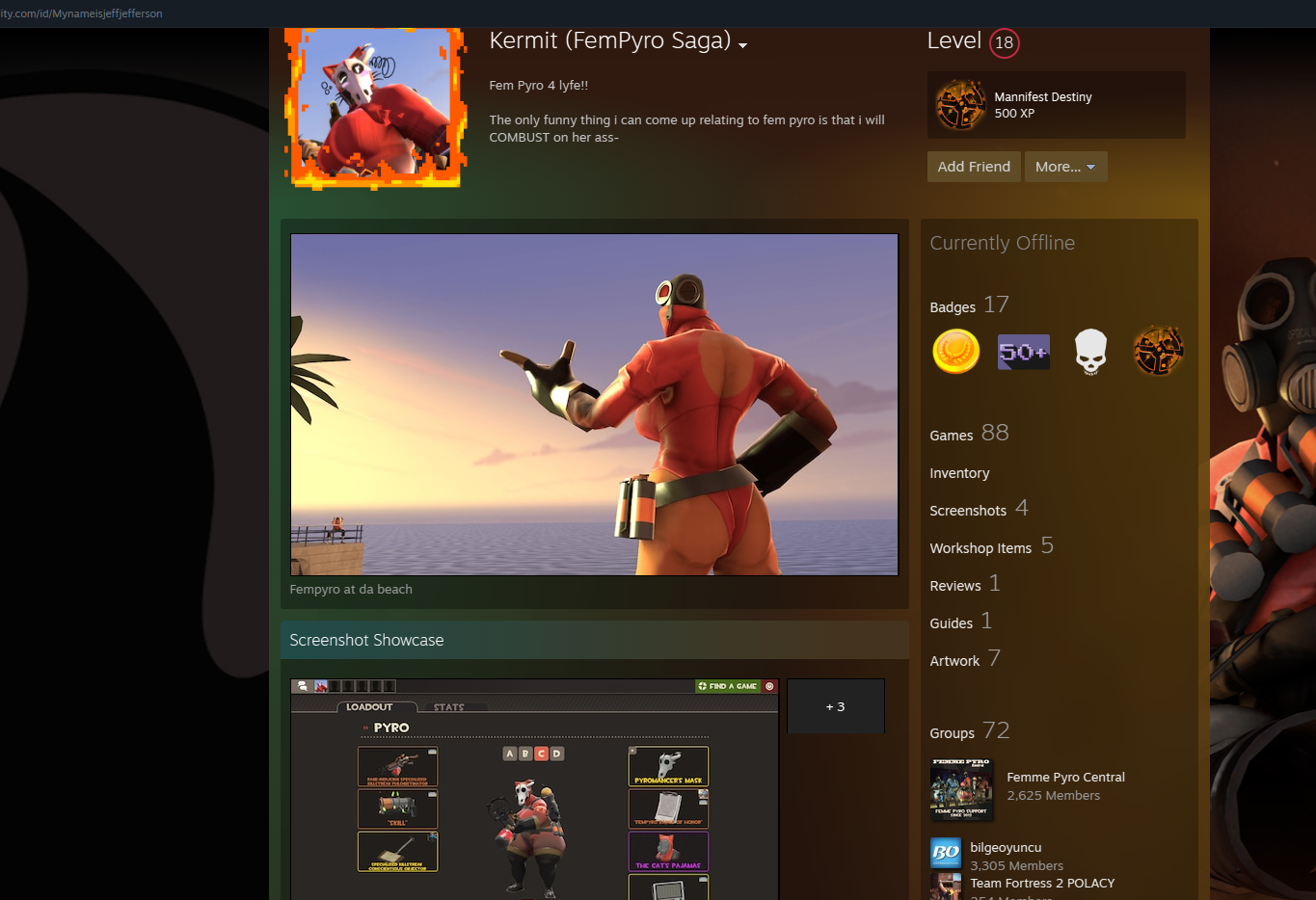1316x900 pixels.
Task: Click the Femme Pyro Central group icon
Action: (x=961, y=789)
